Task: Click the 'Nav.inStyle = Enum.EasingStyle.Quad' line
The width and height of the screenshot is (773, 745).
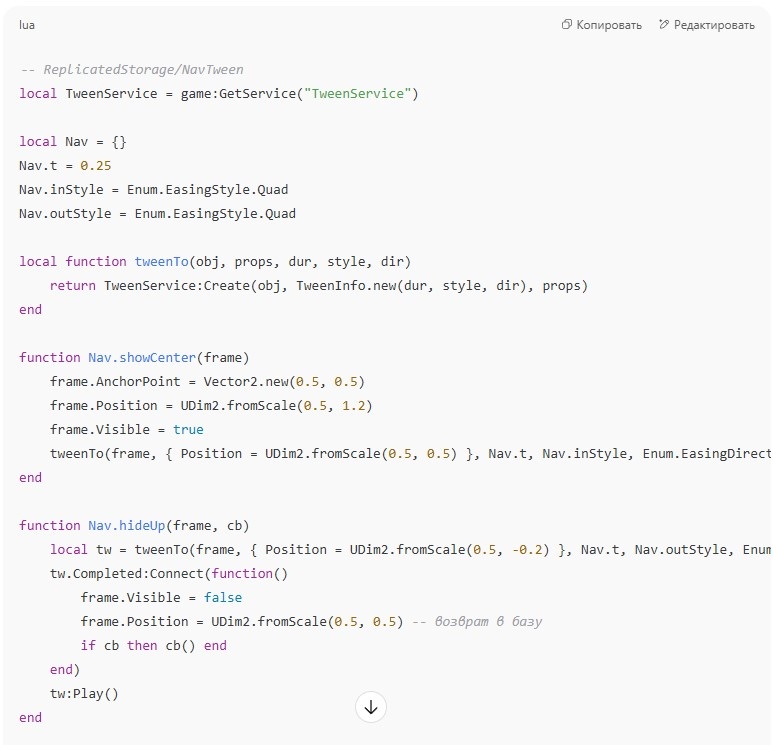Action: [154, 190]
